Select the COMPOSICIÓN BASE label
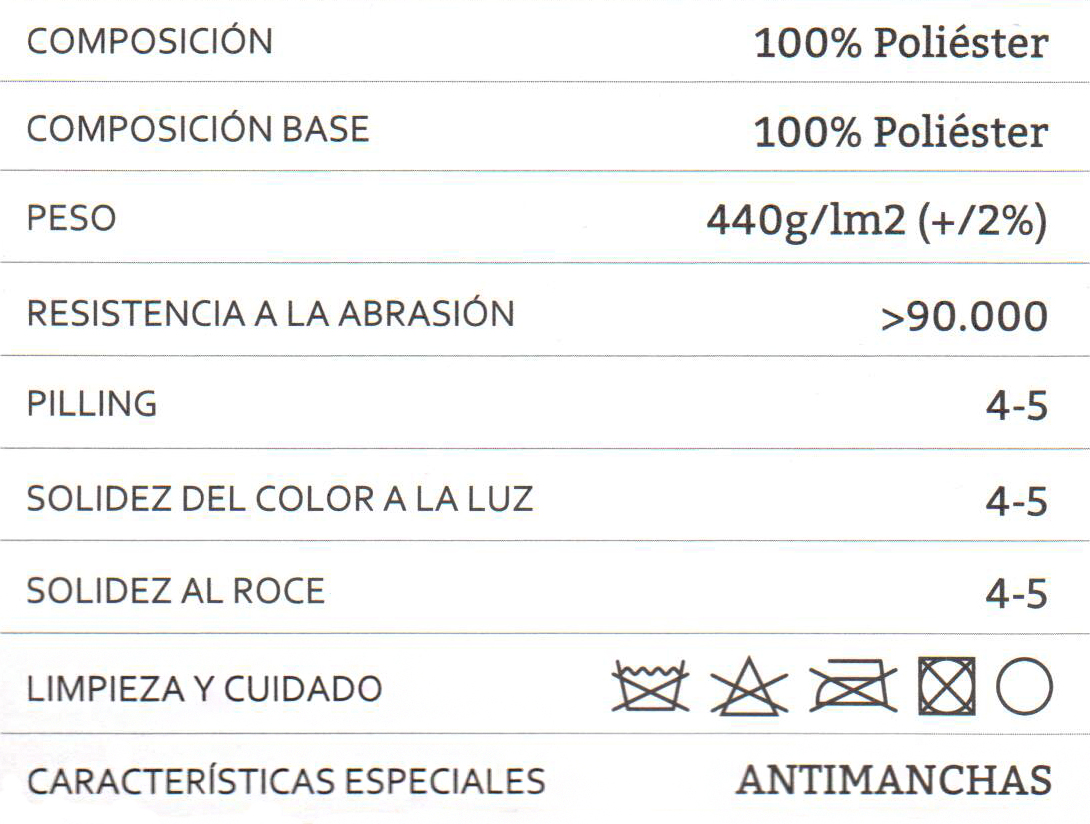Viewport: 1090px width, 824px height. (x=197, y=129)
